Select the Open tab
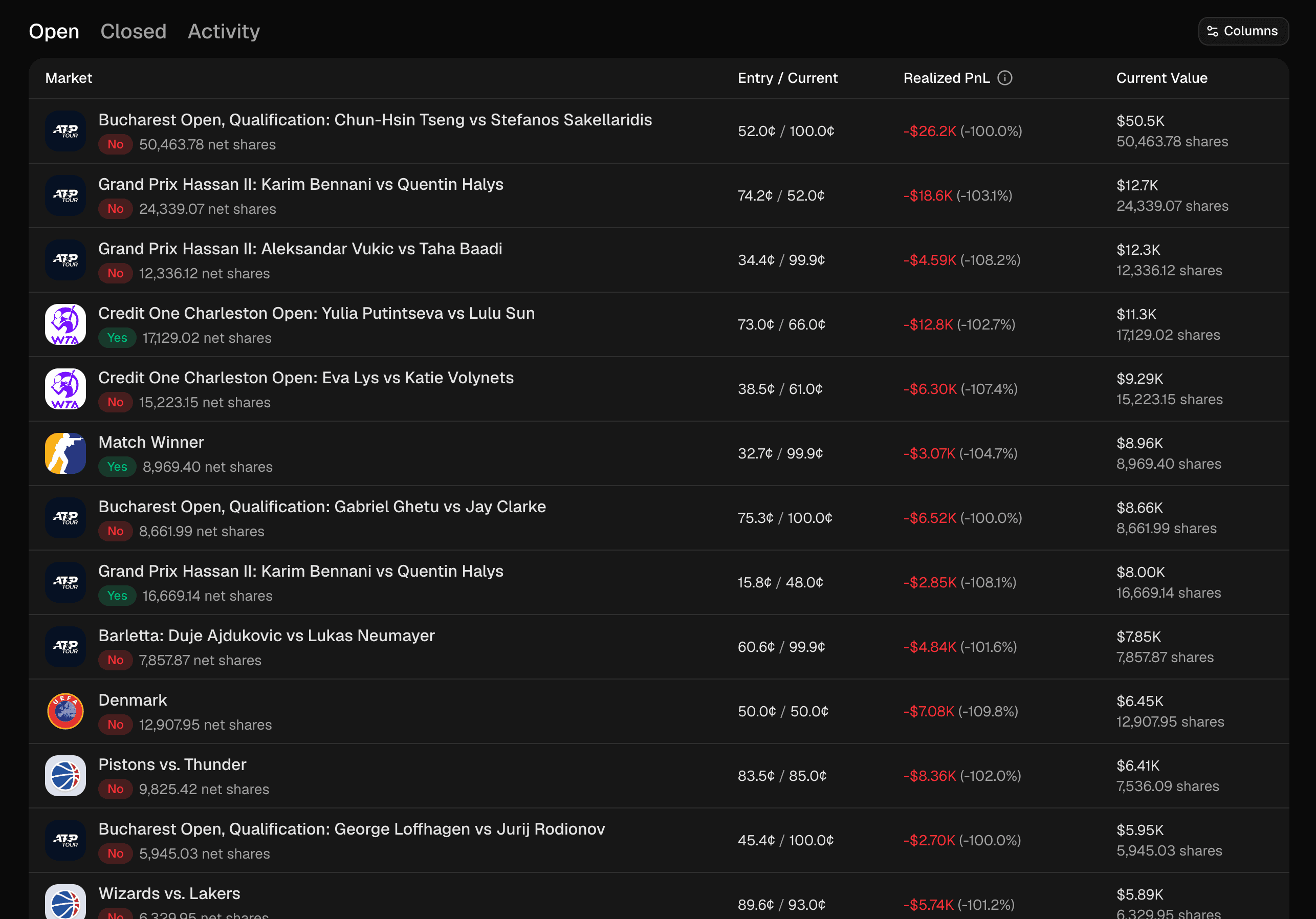This screenshot has height=919, width=1316. [54, 31]
